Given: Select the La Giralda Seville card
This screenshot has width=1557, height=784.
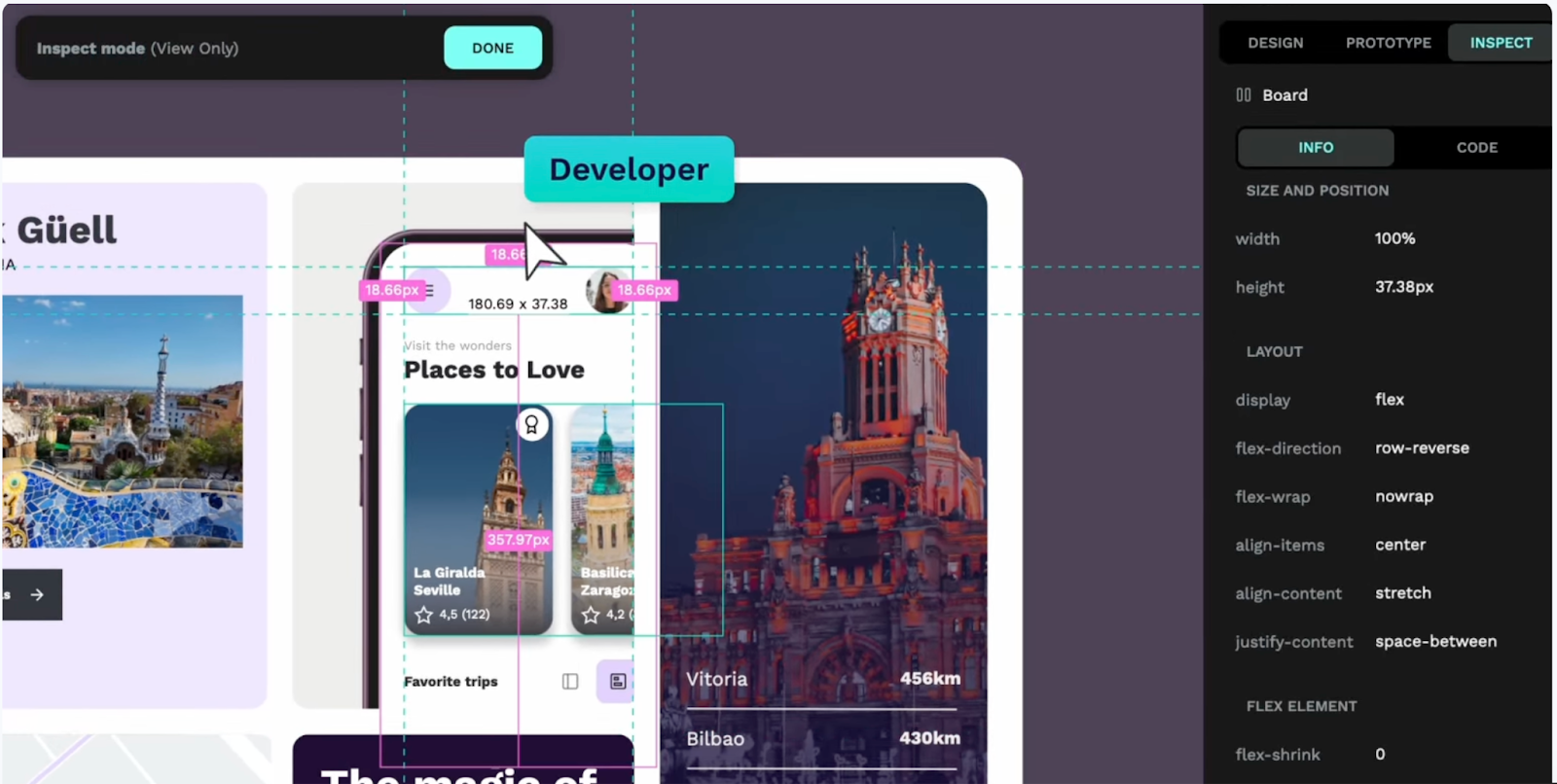Looking at the screenshot, I should click(479, 519).
